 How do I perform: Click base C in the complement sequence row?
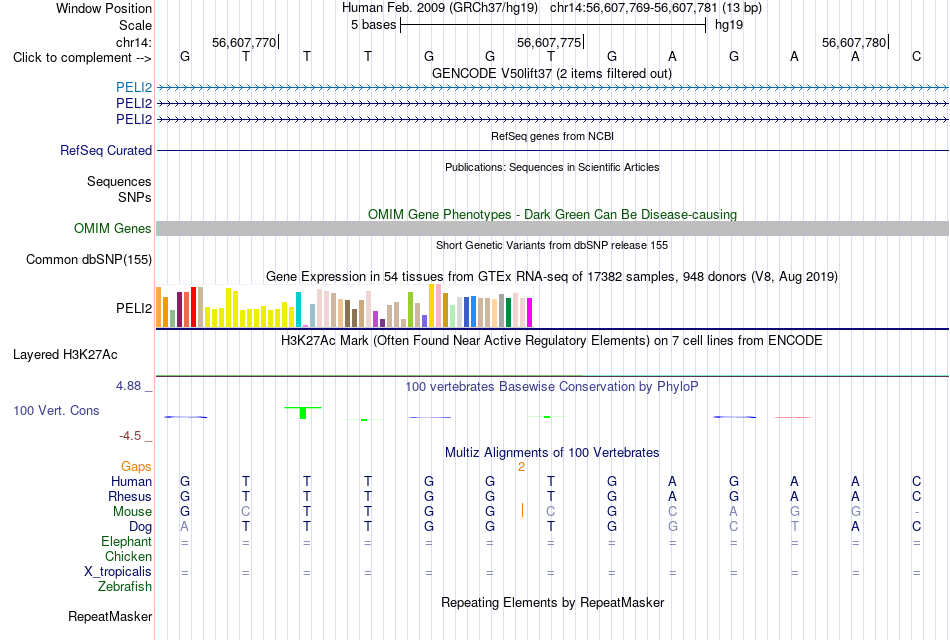[916, 56]
